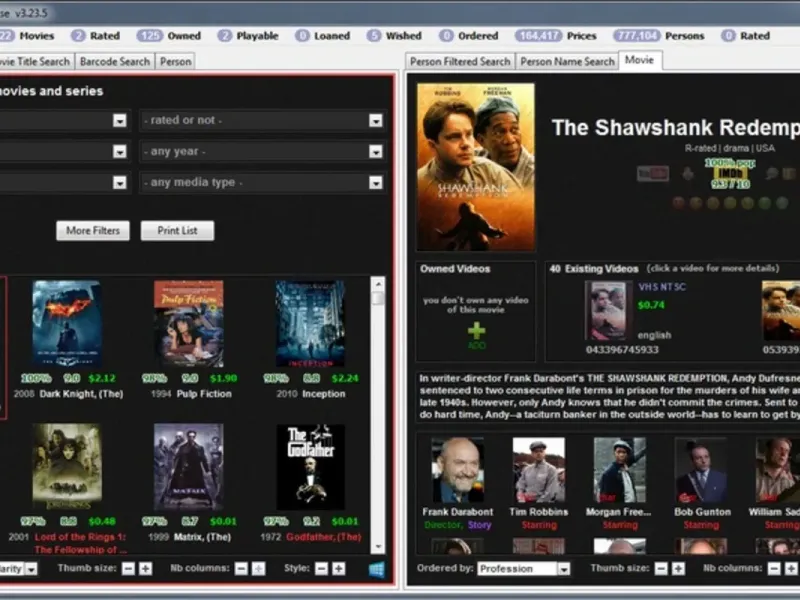
Task: Click the 'Godfather, (The)' title text
Action: point(323,537)
